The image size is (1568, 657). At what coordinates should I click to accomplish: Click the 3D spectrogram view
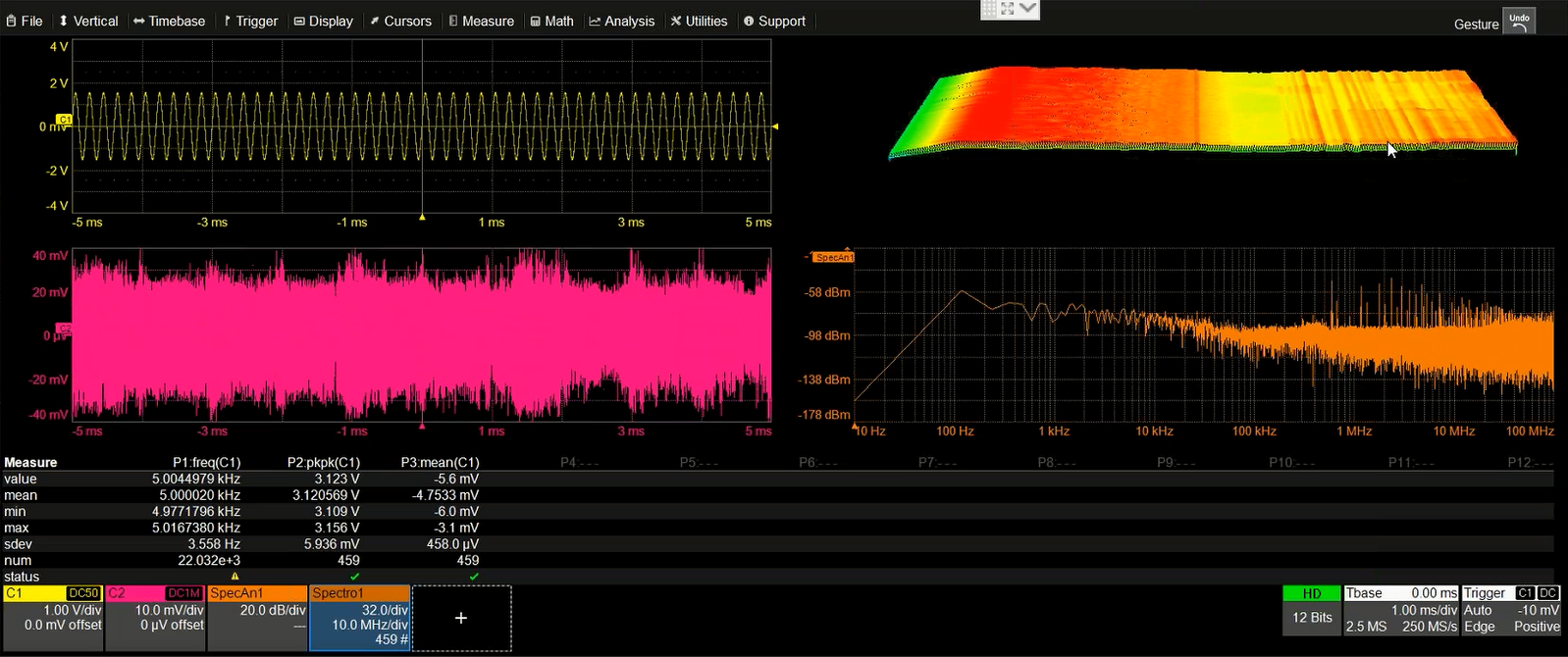[x=1202, y=113]
